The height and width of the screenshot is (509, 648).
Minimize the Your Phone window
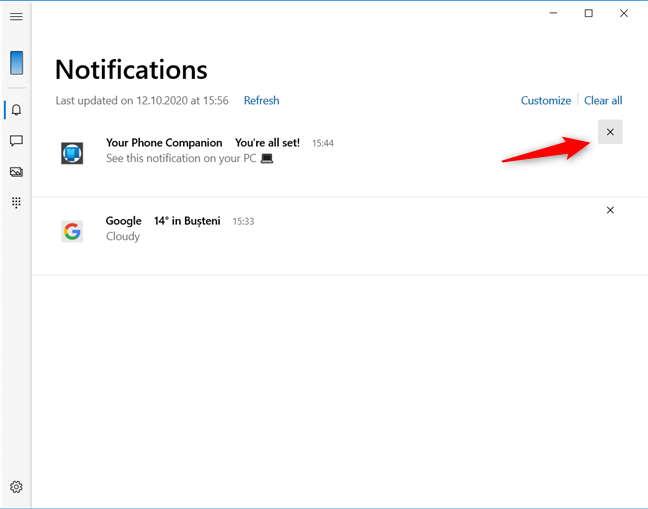(553, 13)
